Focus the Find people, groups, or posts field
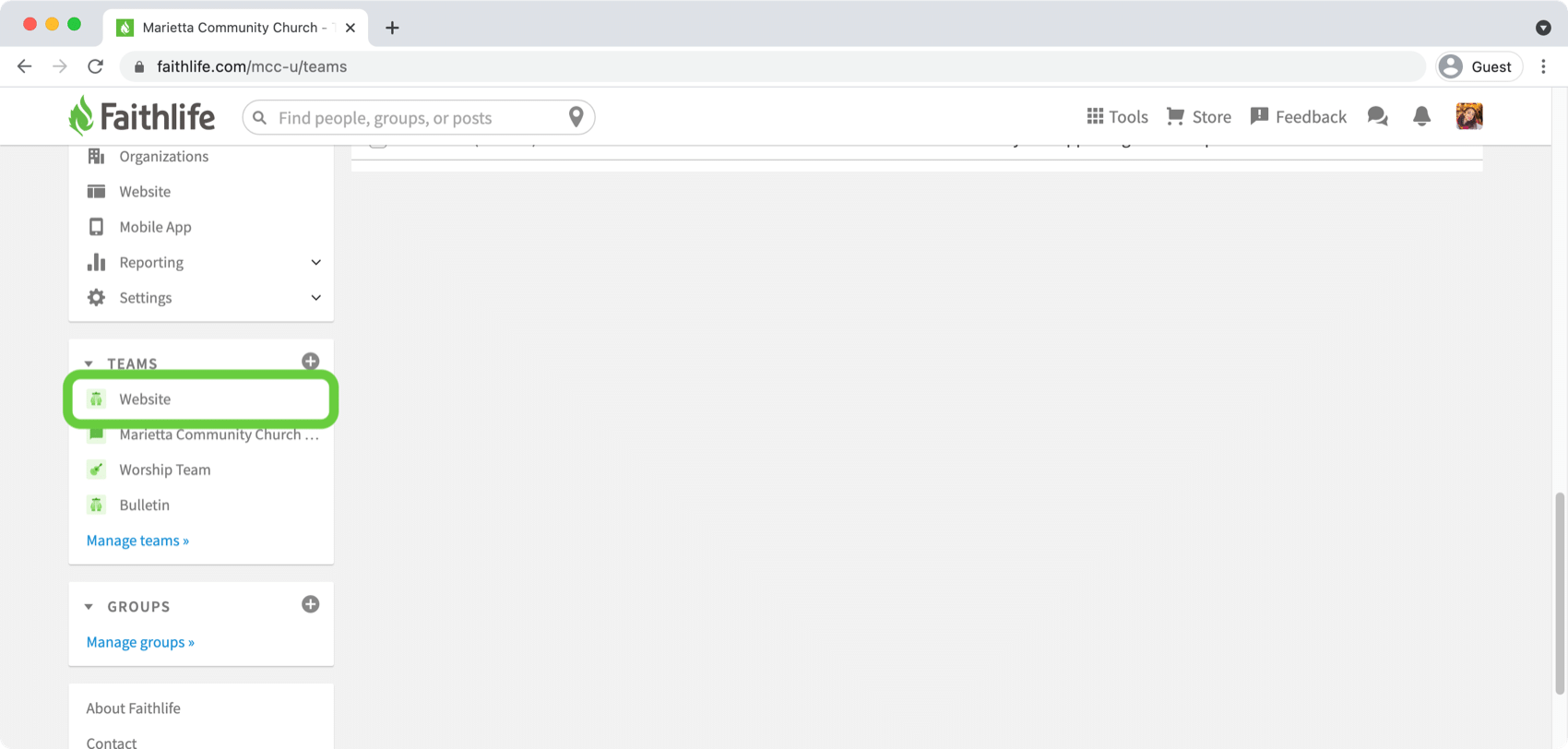This screenshot has height=749, width=1568. coord(419,118)
